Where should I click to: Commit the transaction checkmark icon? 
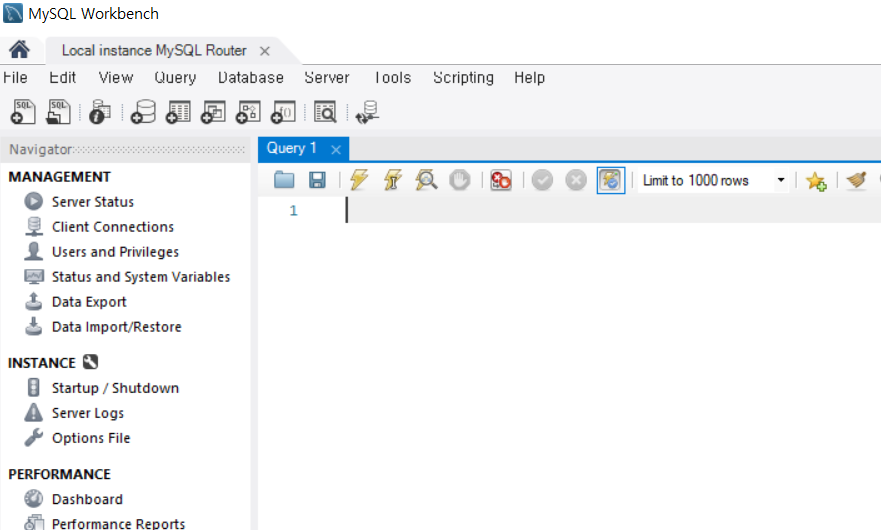click(542, 180)
